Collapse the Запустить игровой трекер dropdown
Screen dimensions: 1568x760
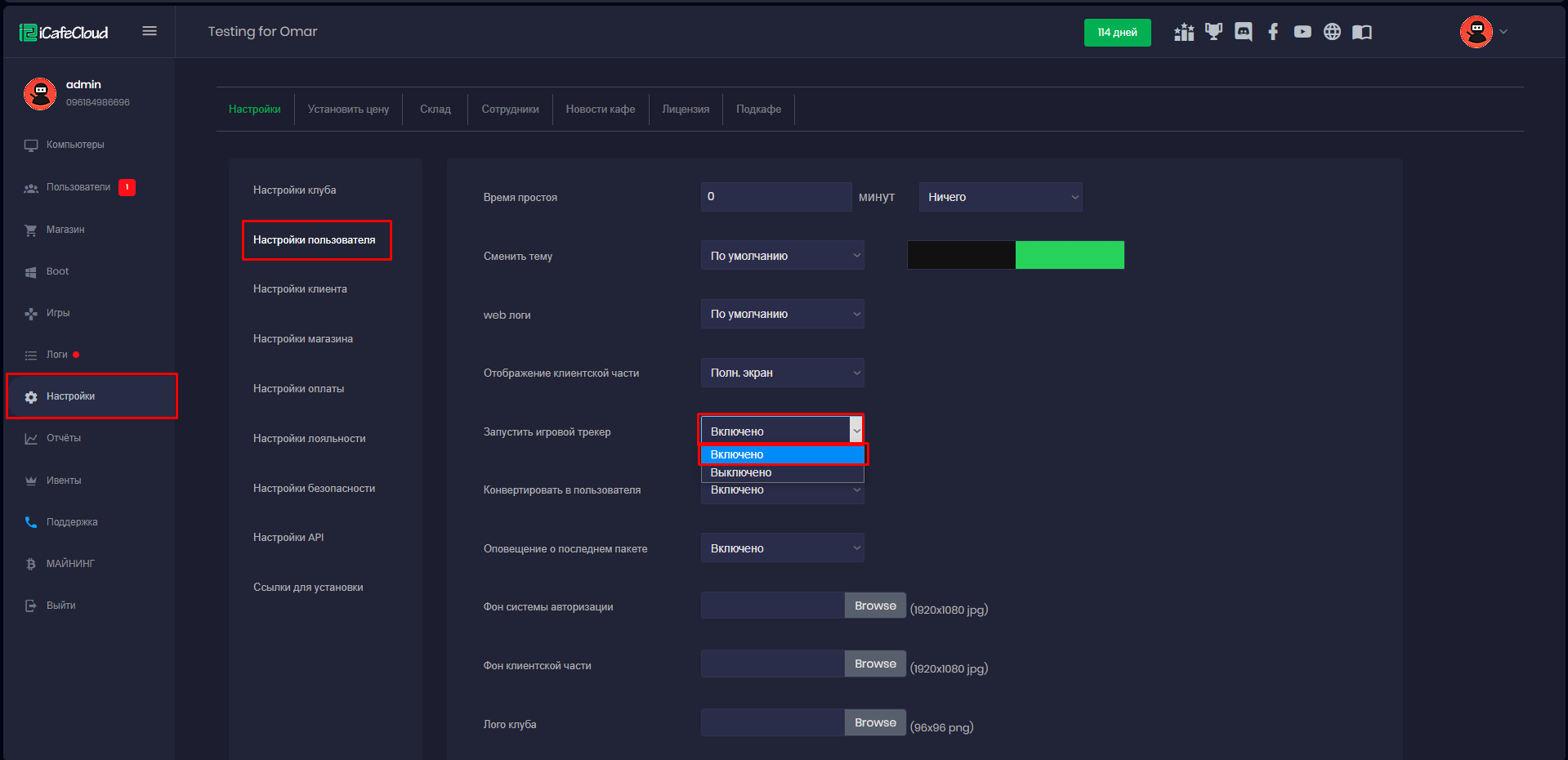[782, 431]
